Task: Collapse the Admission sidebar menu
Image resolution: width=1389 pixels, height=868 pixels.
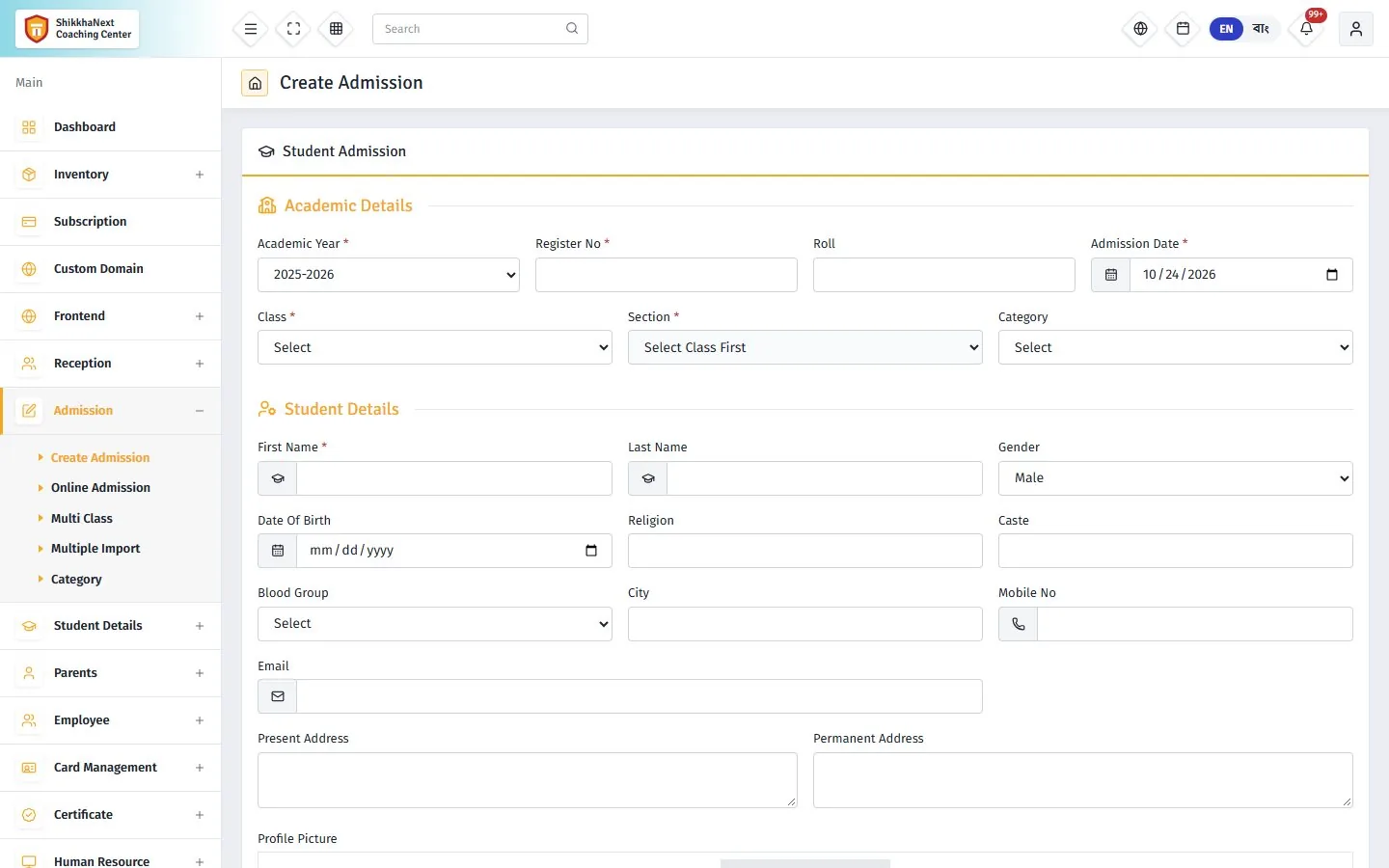Action: (x=111, y=411)
